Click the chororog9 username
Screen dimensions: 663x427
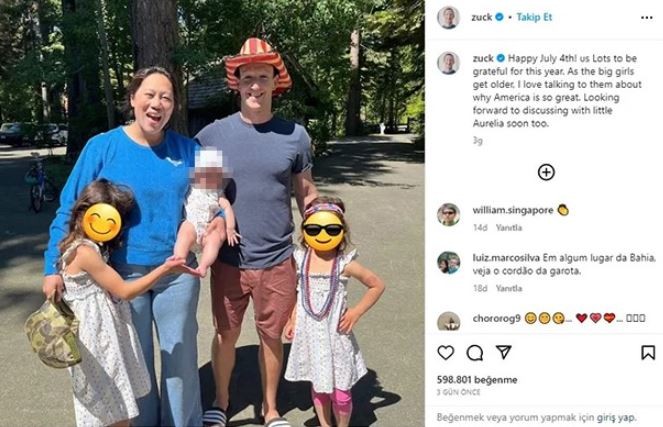(x=496, y=318)
